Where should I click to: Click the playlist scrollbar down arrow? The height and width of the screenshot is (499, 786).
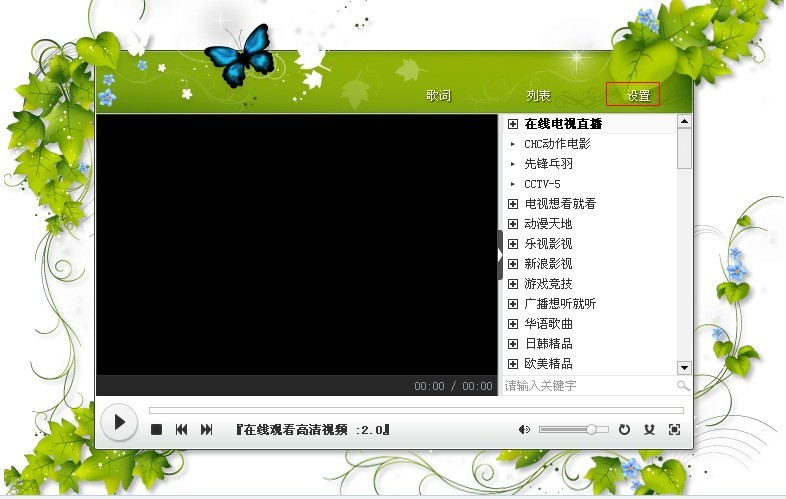(x=684, y=368)
